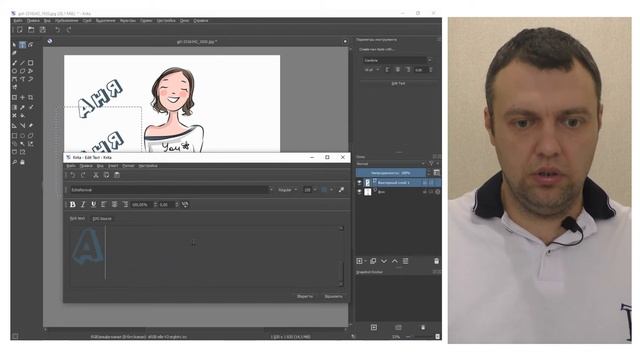640x360 pixels.
Task: Select the crop tool in toolbox
Action: point(31,98)
